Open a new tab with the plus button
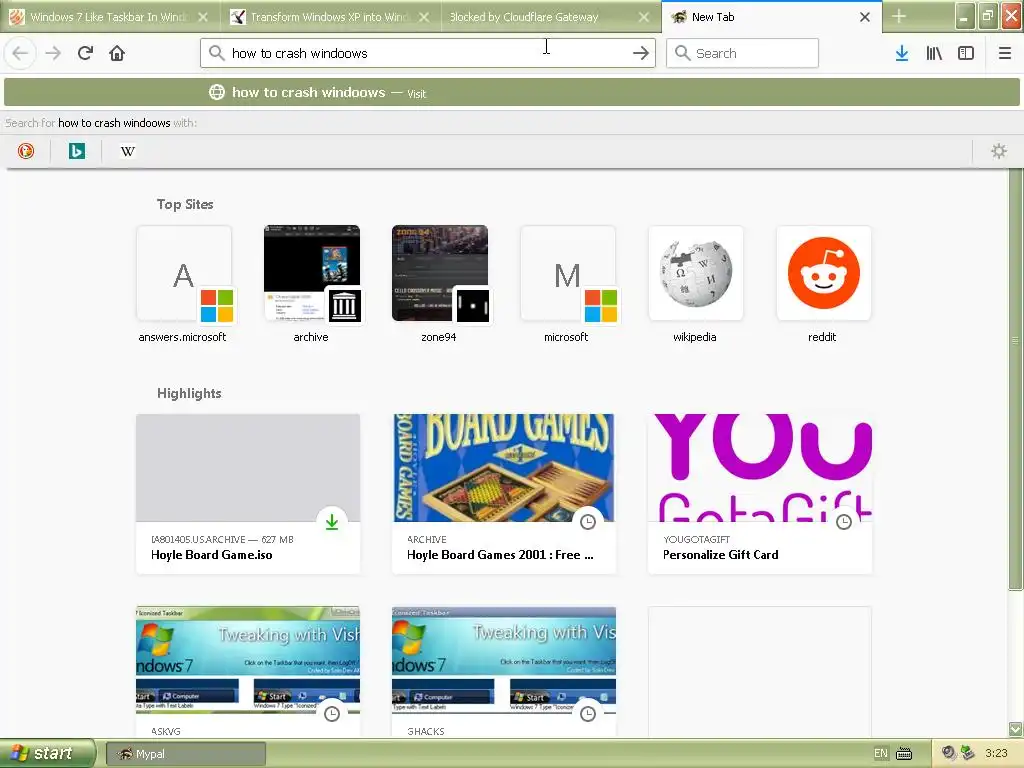Viewport: 1024px width, 768px height. tap(899, 16)
